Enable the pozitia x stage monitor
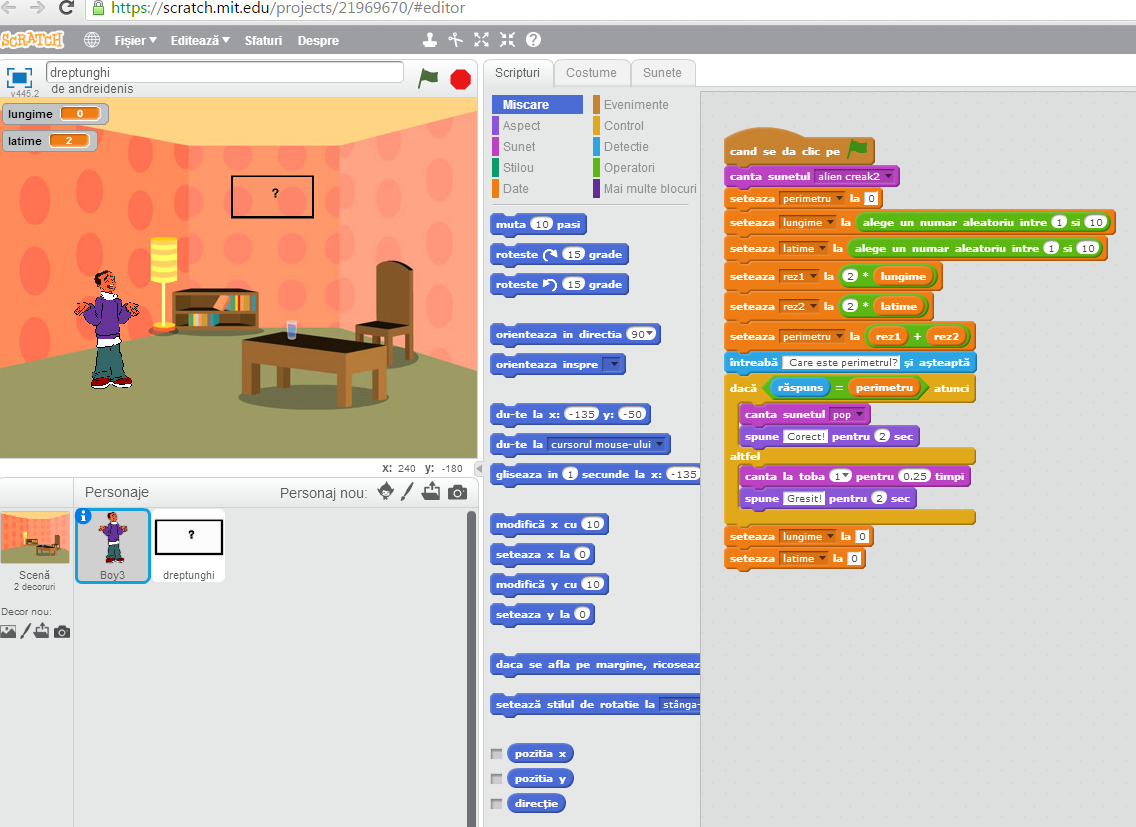This screenshot has width=1136, height=827. [x=496, y=752]
